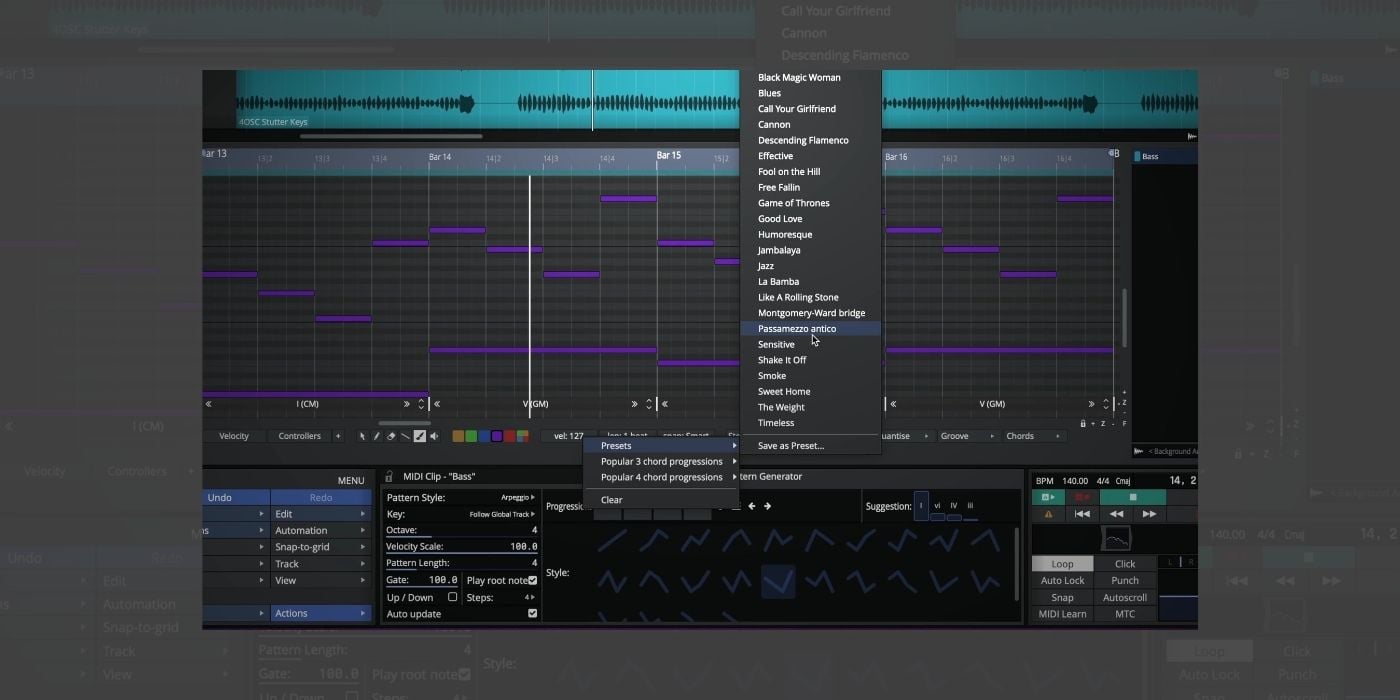Image resolution: width=1400 pixels, height=700 pixels.
Task: Choose Passamezzo antico preset
Action: click(x=811, y=329)
